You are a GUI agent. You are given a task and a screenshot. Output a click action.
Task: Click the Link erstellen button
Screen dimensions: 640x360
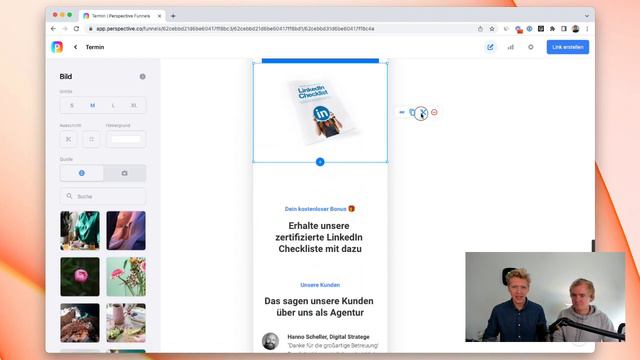pyautogui.click(x=568, y=47)
